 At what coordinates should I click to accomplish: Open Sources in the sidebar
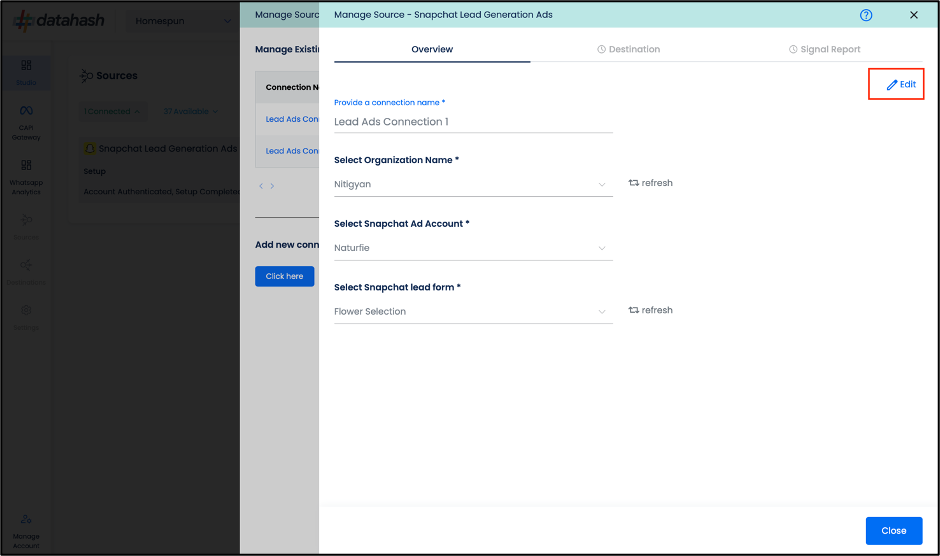coord(26,227)
